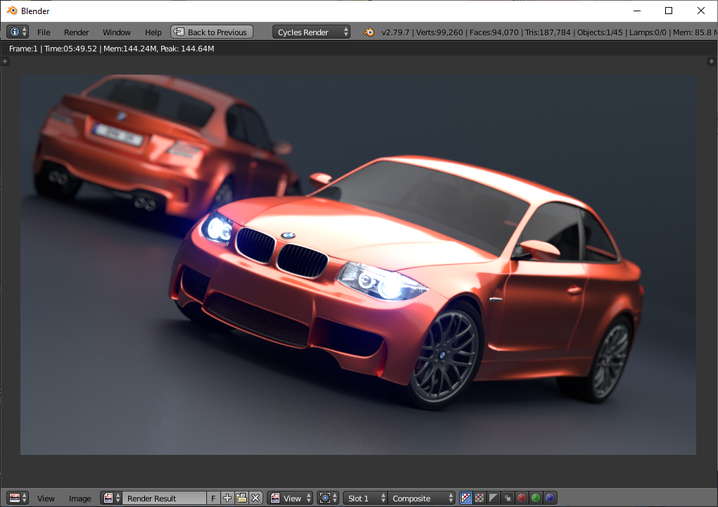Open the Image menu
Viewport: 718px width, 507px height.
[x=80, y=498]
